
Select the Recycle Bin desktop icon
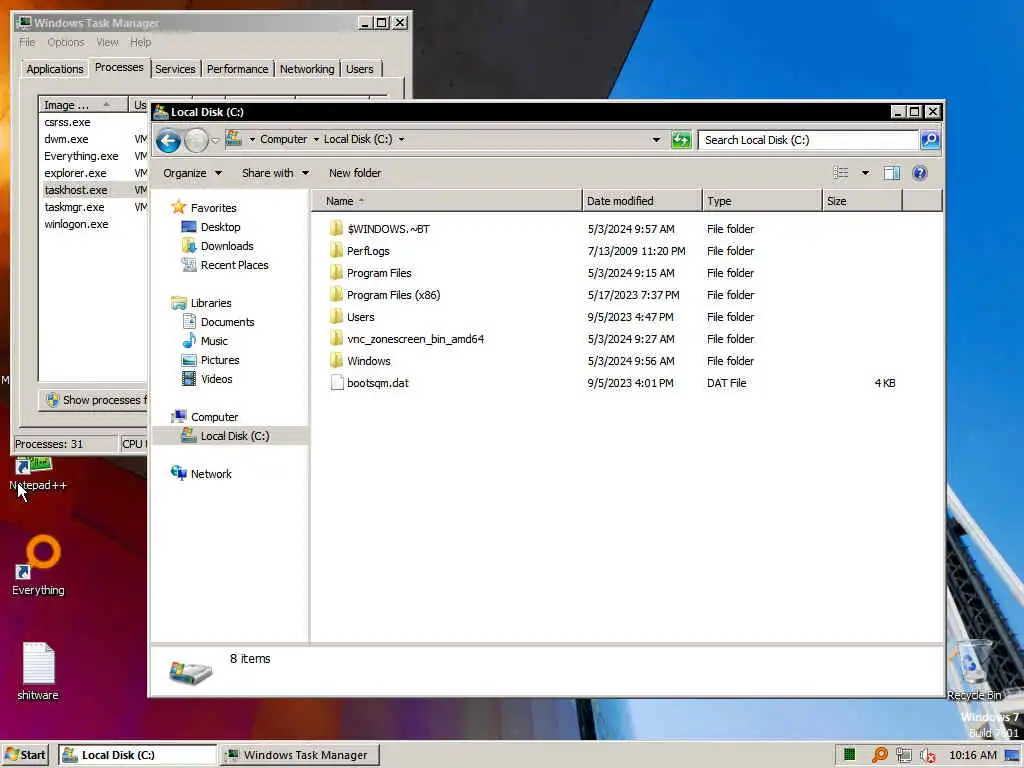click(974, 671)
